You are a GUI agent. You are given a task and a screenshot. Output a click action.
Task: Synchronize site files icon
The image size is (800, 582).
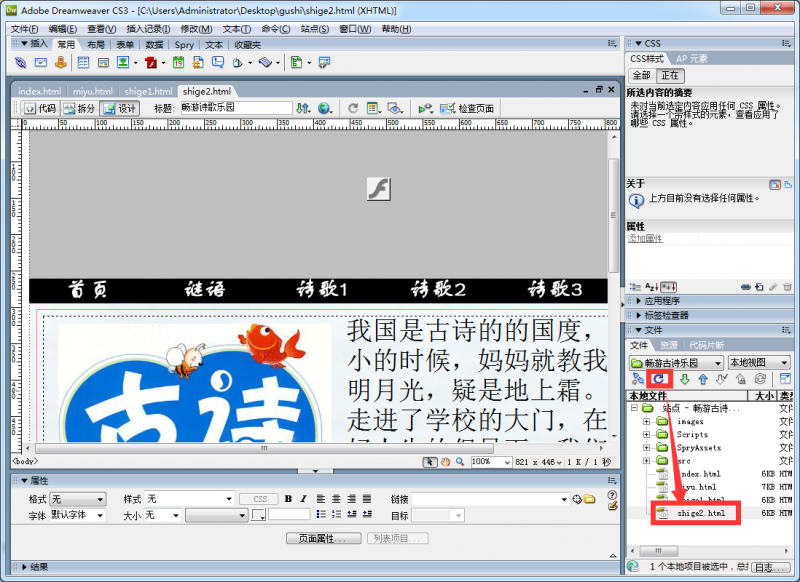click(x=760, y=379)
